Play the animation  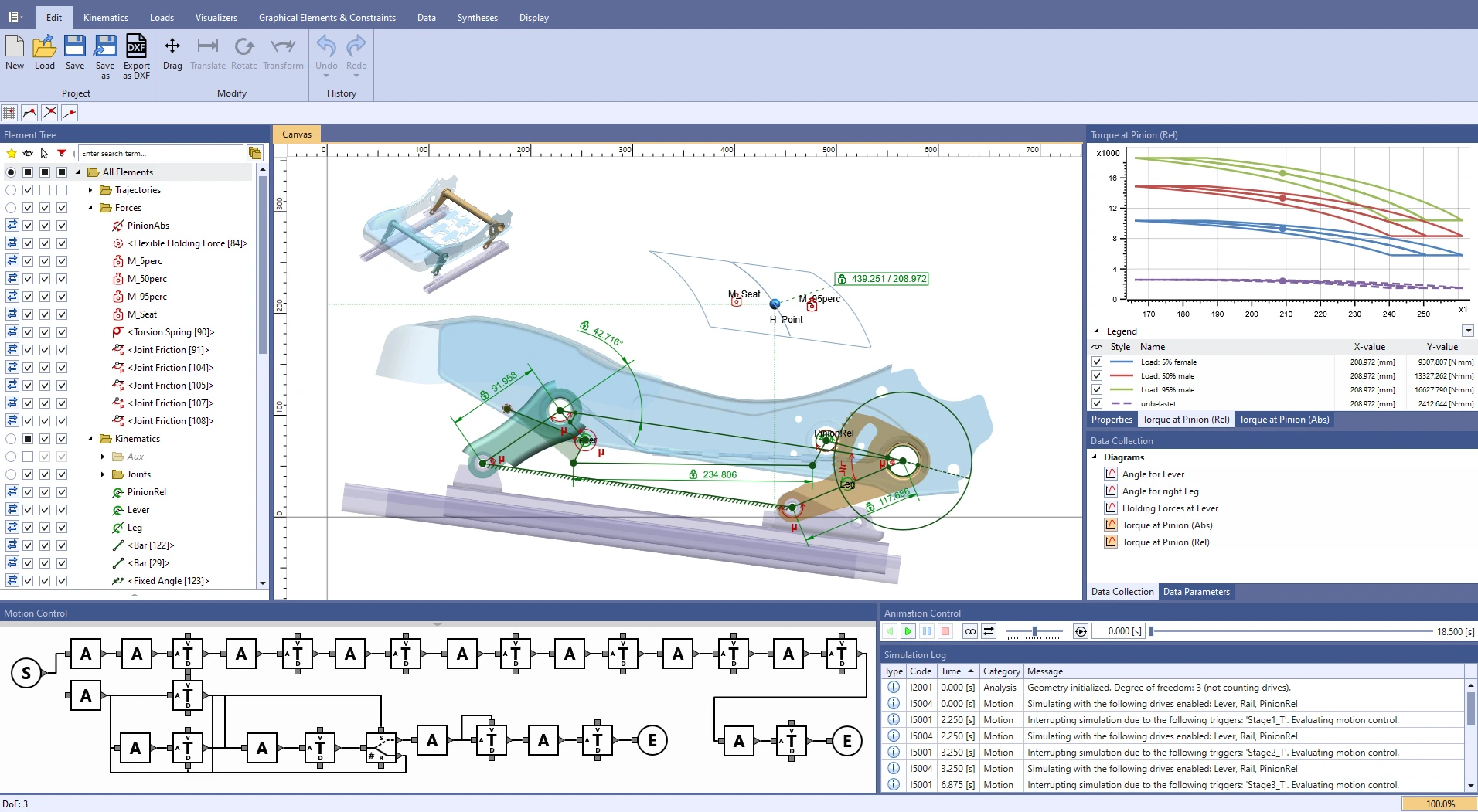908,631
